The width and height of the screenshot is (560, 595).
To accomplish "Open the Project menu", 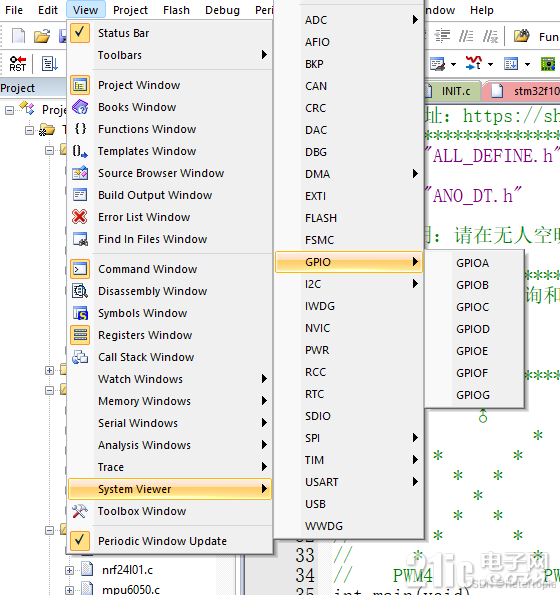I will (130, 10).
